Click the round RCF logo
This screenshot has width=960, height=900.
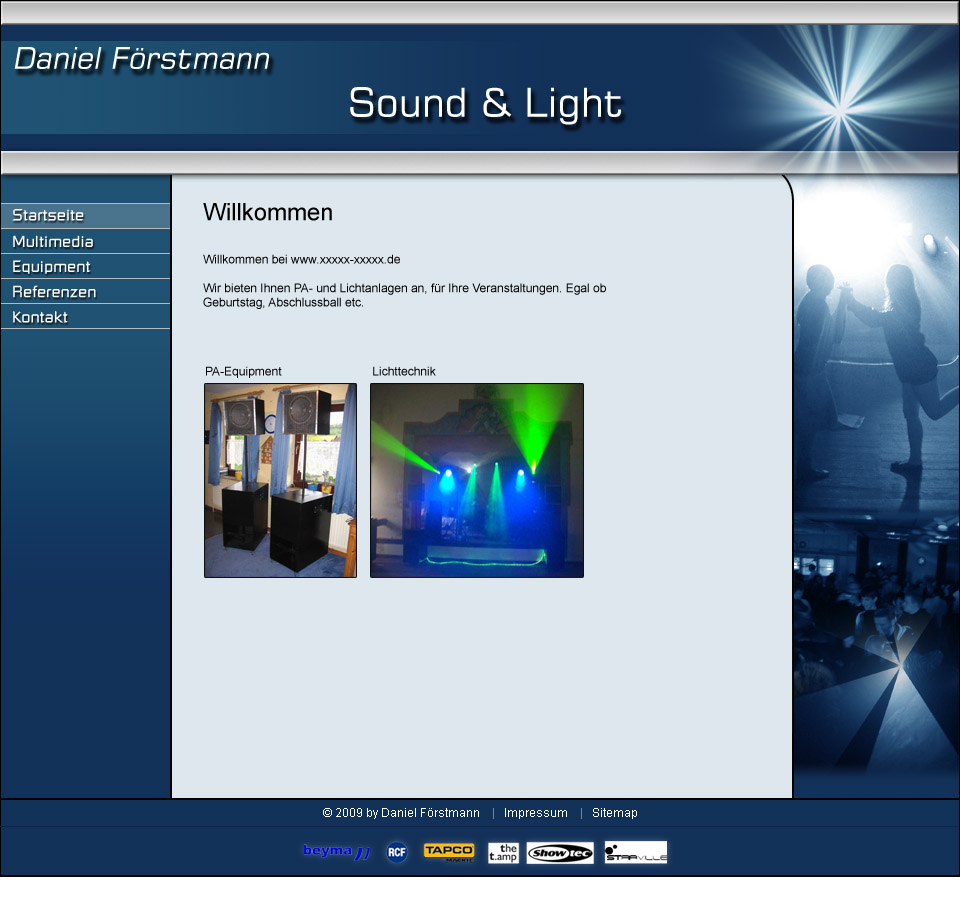pos(397,852)
